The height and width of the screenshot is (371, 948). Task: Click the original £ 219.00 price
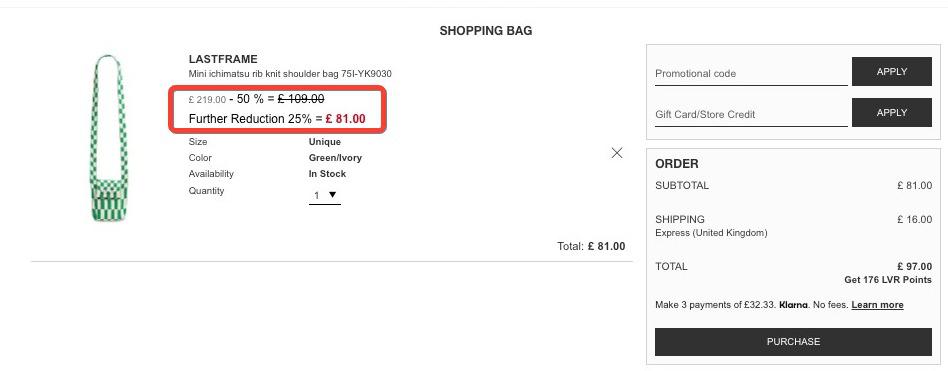[207, 100]
